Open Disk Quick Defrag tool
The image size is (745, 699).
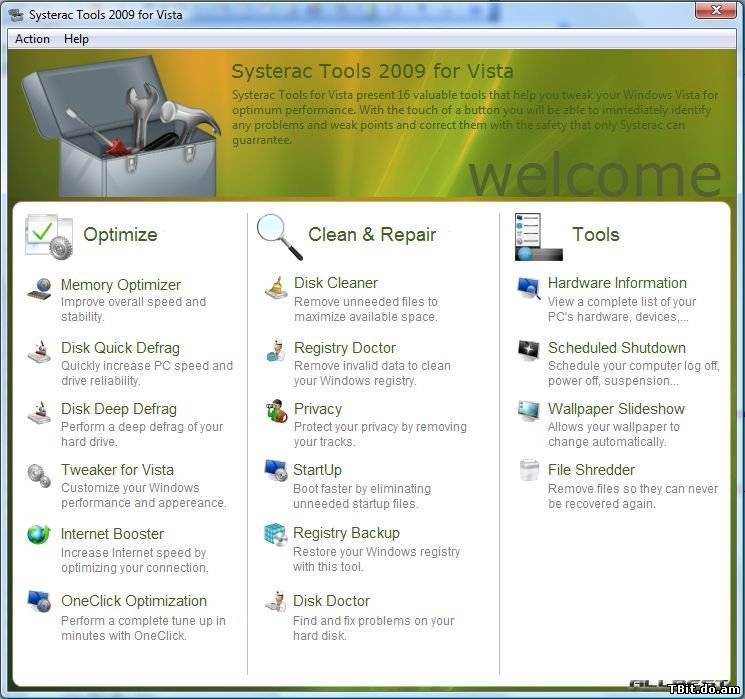pyautogui.click(x=120, y=348)
